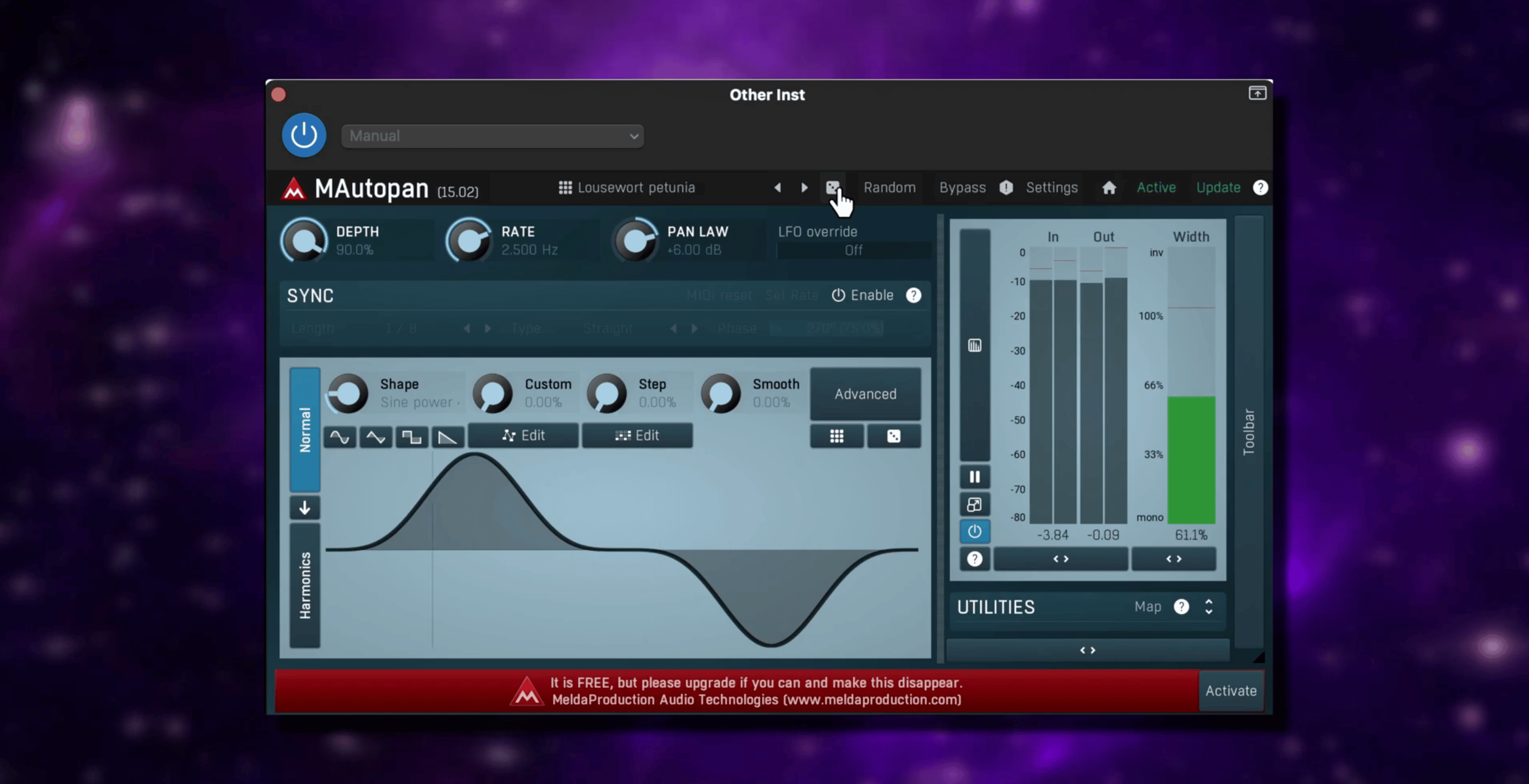
Task: Click the down arrow between Normal and Harmonics
Action: click(304, 508)
